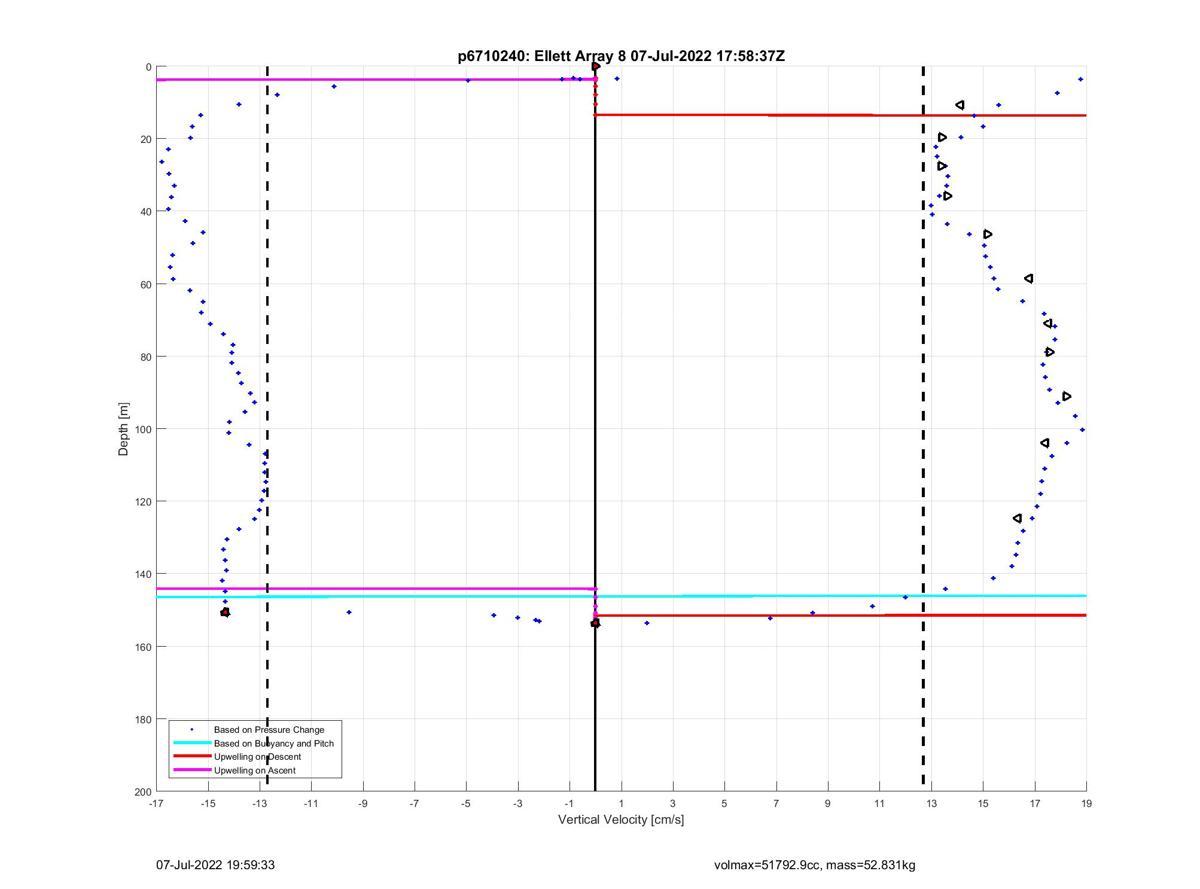
Task: Click the red marker on the zero line near 153 m
Action: 595,623
